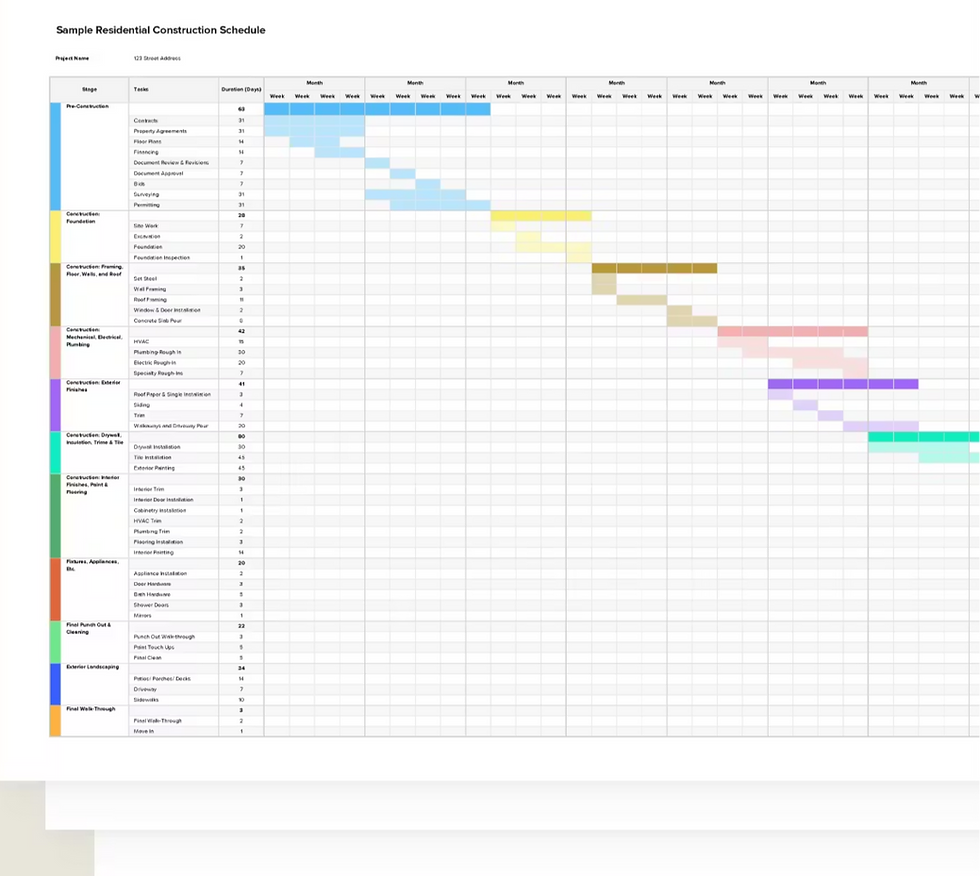Viewport: 980px width, 876px height.
Task: Select the Specialty Rough-Ins task
Action: (158, 373)
